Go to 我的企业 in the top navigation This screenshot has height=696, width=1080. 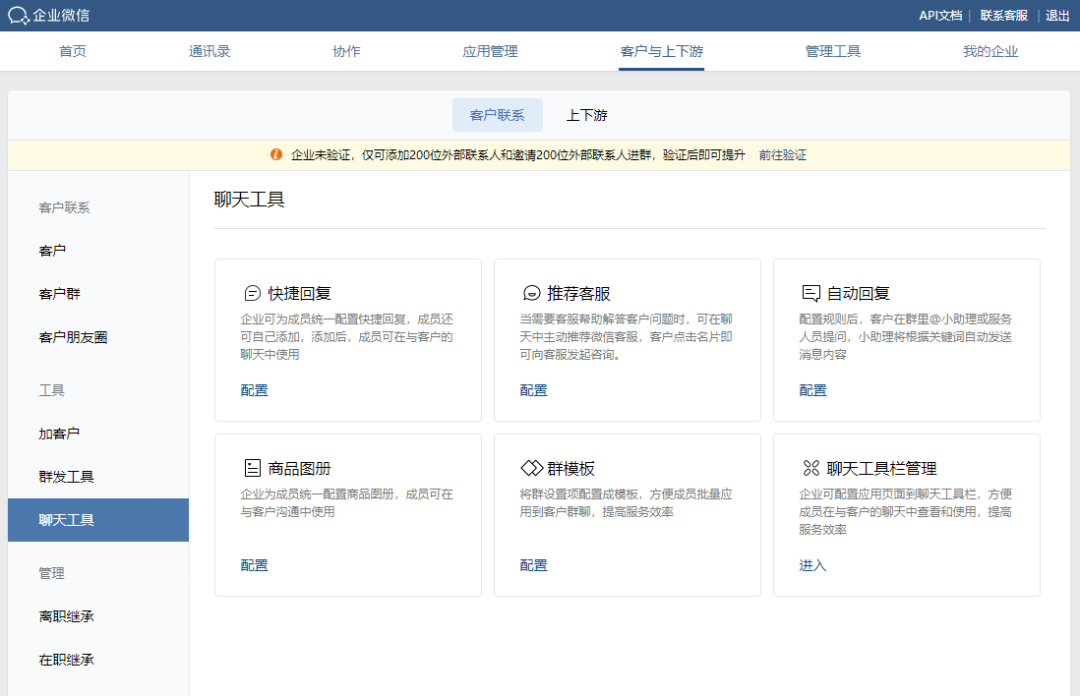point(990,51)
